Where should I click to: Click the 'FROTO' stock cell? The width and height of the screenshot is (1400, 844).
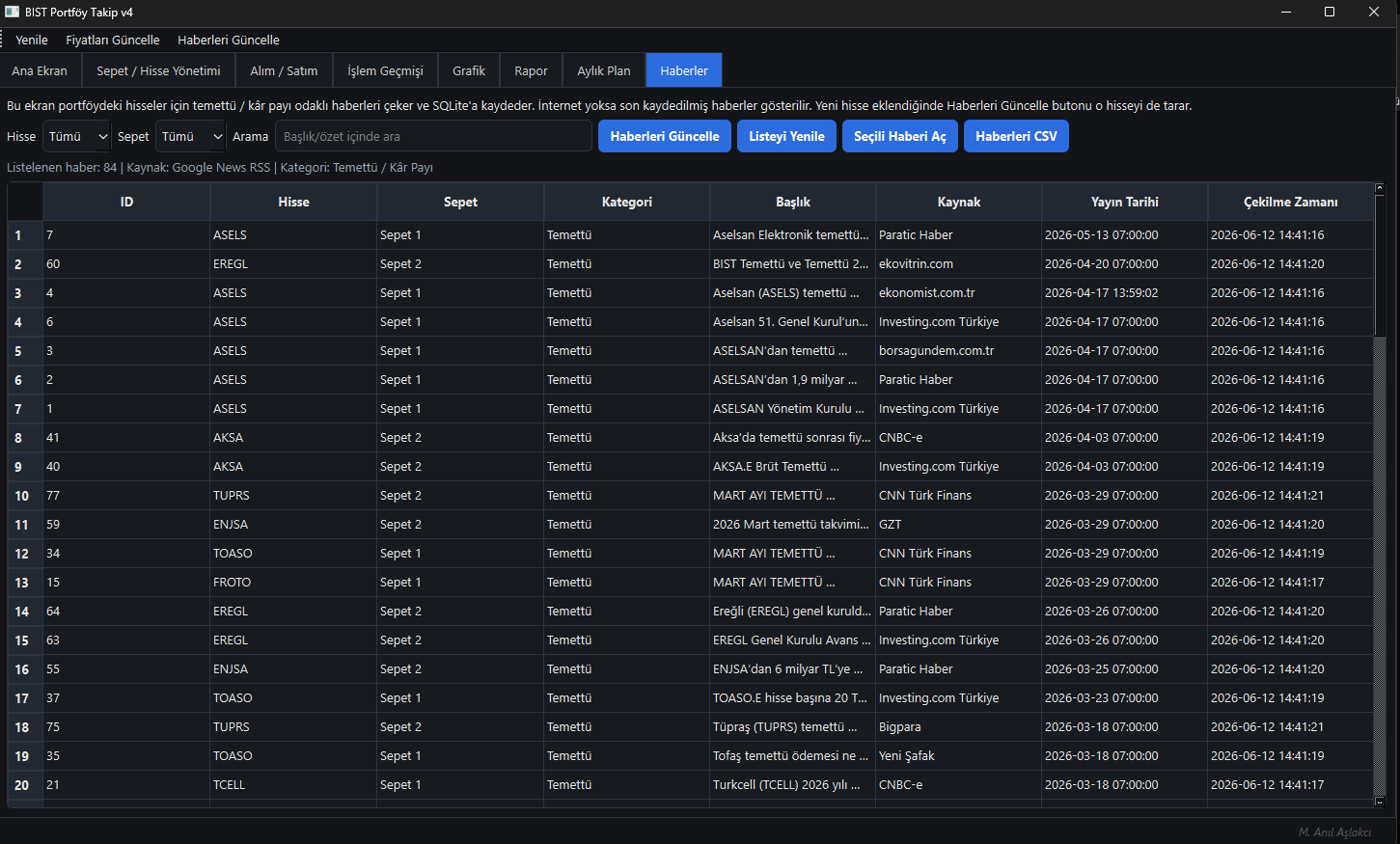point(293,583)
